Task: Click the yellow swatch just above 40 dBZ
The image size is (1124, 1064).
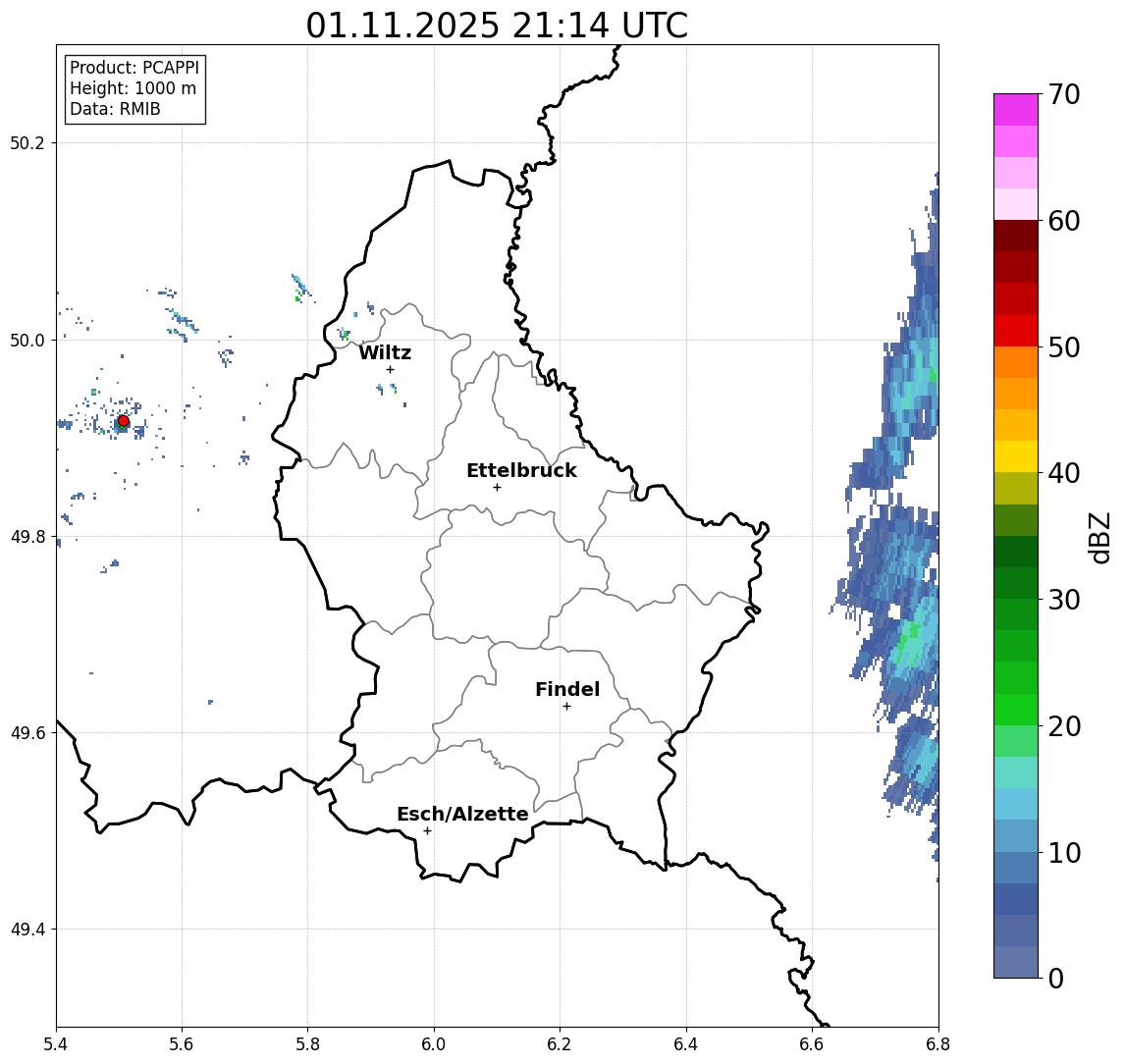Action: (1016, 456)
